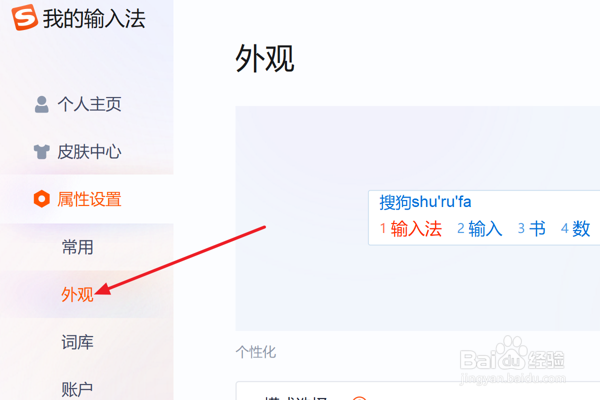Click the 属性设置 hexagon gear icon
The height and width of the screenshot is (400, 600).
click(x=41, y=199)
